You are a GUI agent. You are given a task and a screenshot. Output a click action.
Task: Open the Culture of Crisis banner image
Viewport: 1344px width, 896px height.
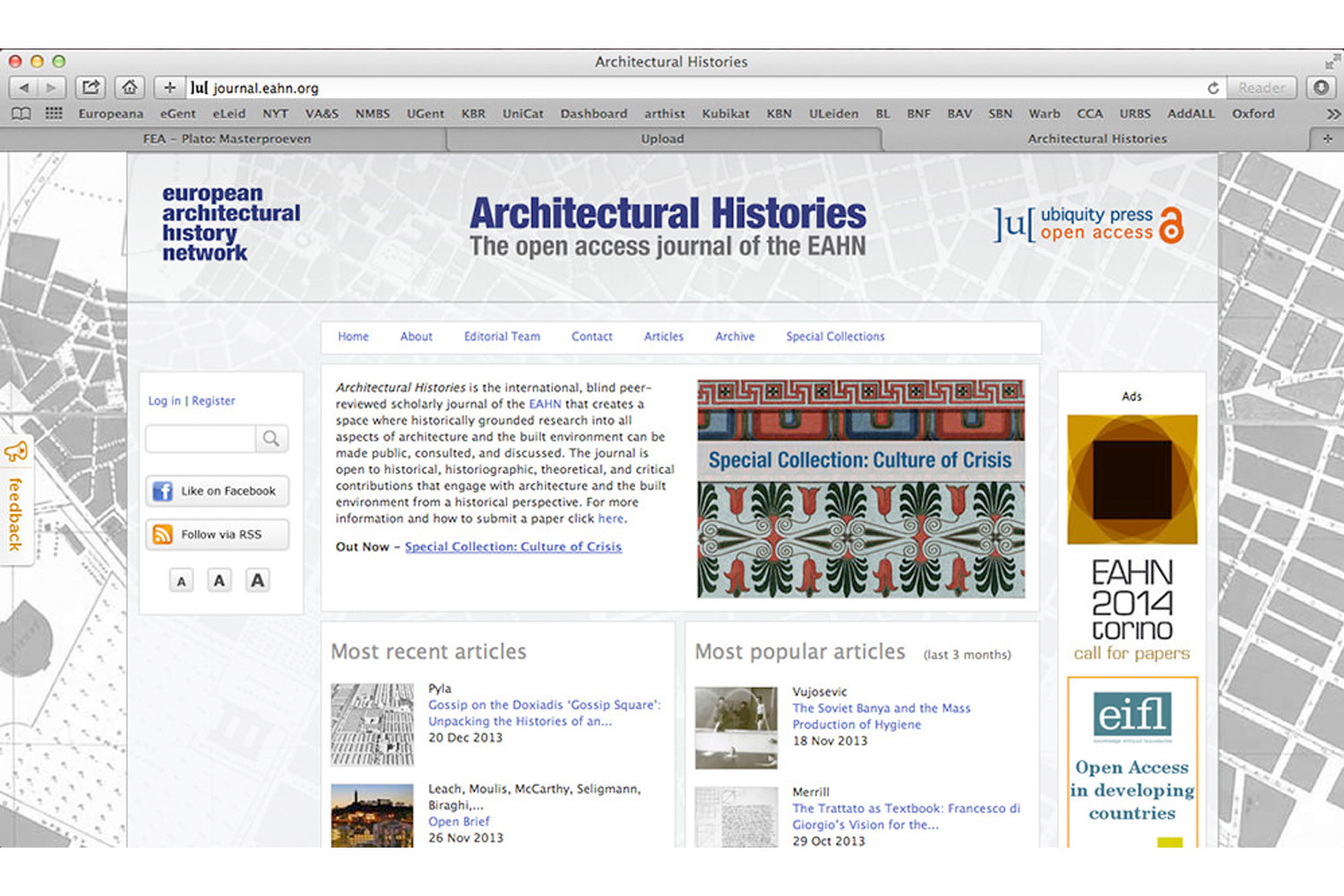coord(860,488)
